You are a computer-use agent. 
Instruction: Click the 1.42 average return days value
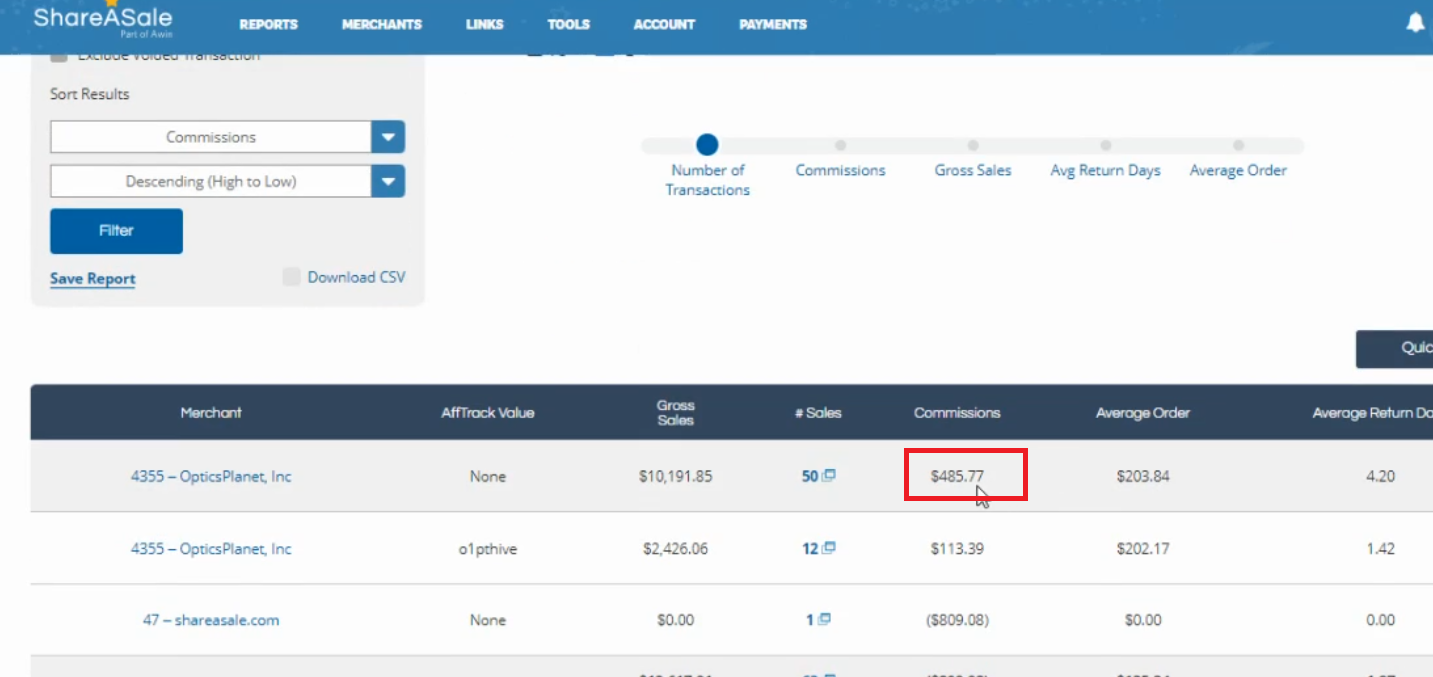(1380, 548)
